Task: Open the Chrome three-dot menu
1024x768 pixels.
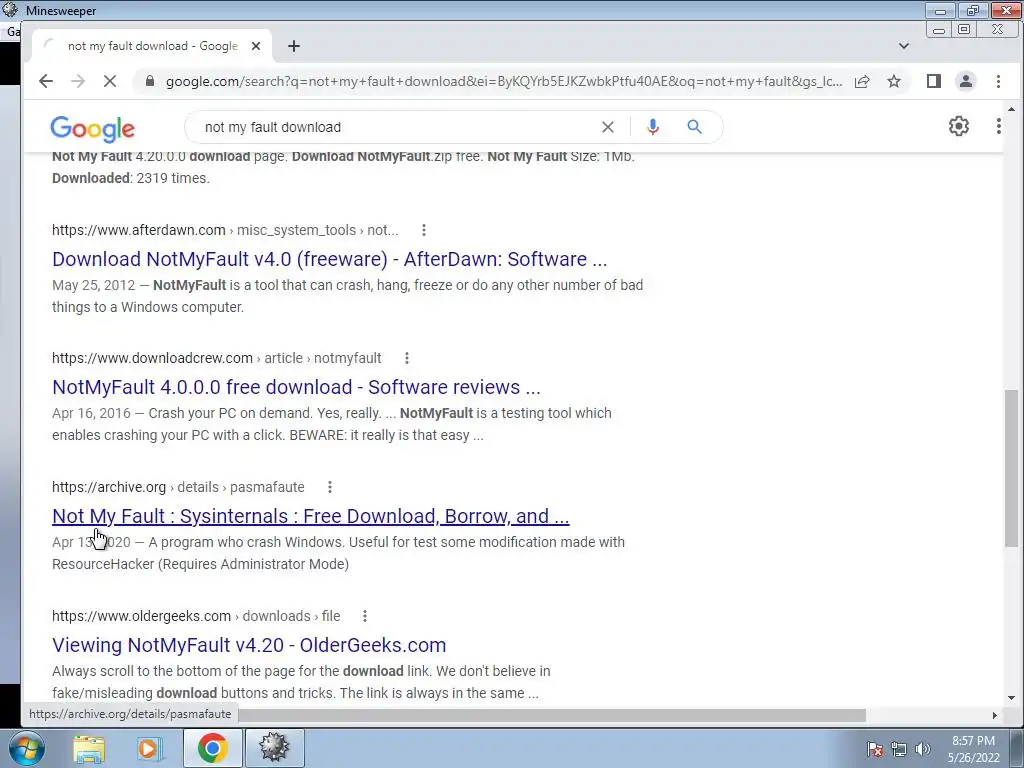Action: coord(998,81)
